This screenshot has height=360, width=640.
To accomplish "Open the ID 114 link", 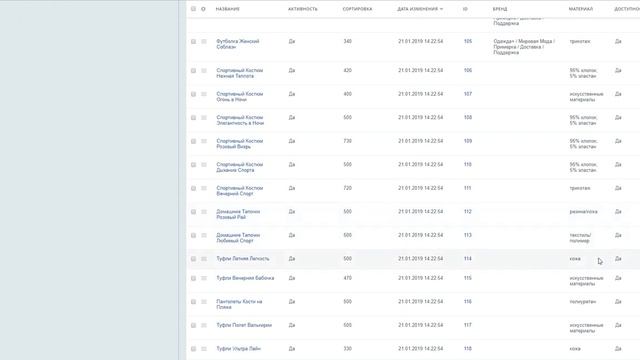I will click(x=468, y=259).
